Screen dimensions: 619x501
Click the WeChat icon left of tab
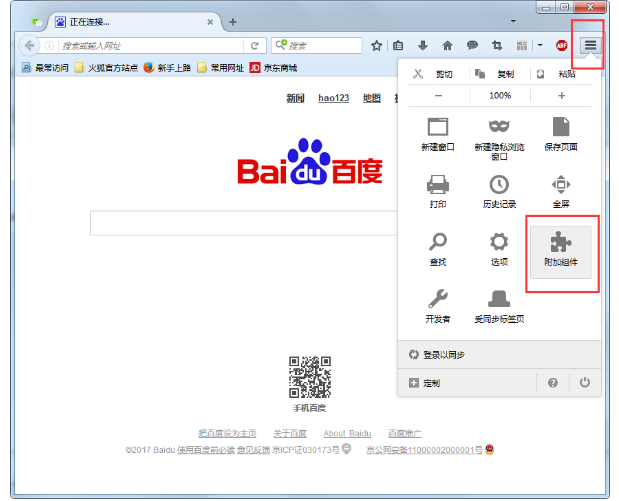(x=37, y=22)
